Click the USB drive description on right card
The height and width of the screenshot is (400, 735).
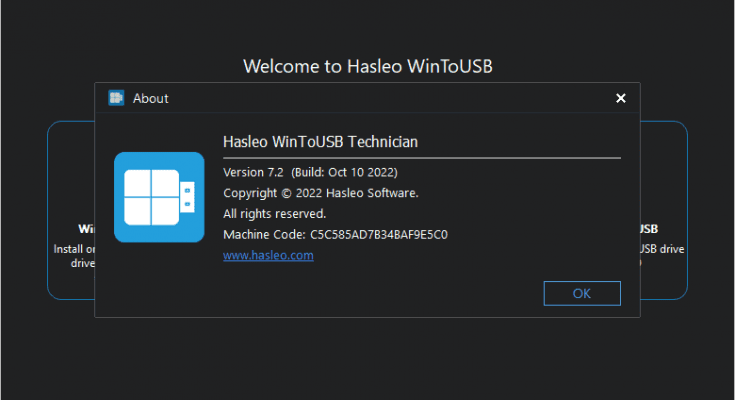point(663,248)
